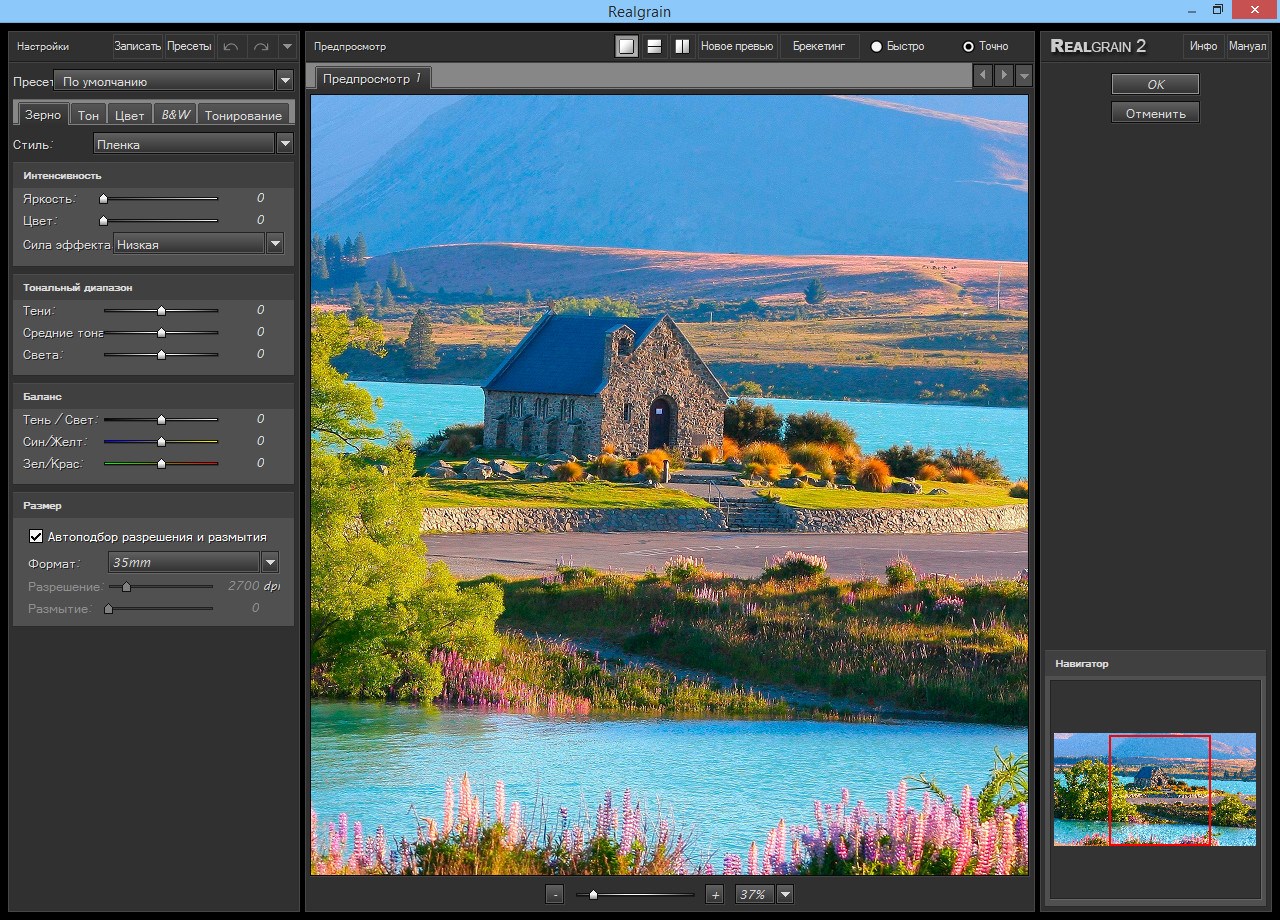The width and height of the screenshot is (1280, 920).
Task: Select the Точно preview mode
Action: (x=968, y=46)
